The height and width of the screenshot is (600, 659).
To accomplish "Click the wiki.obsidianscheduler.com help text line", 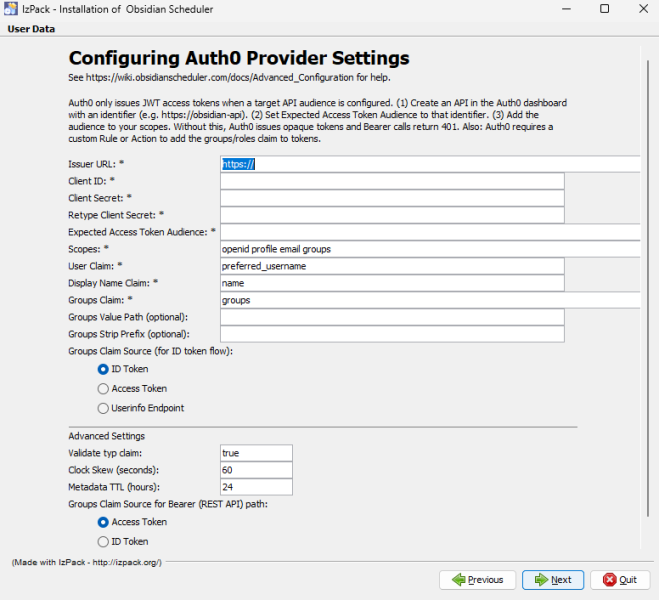I will pos(229,78).
